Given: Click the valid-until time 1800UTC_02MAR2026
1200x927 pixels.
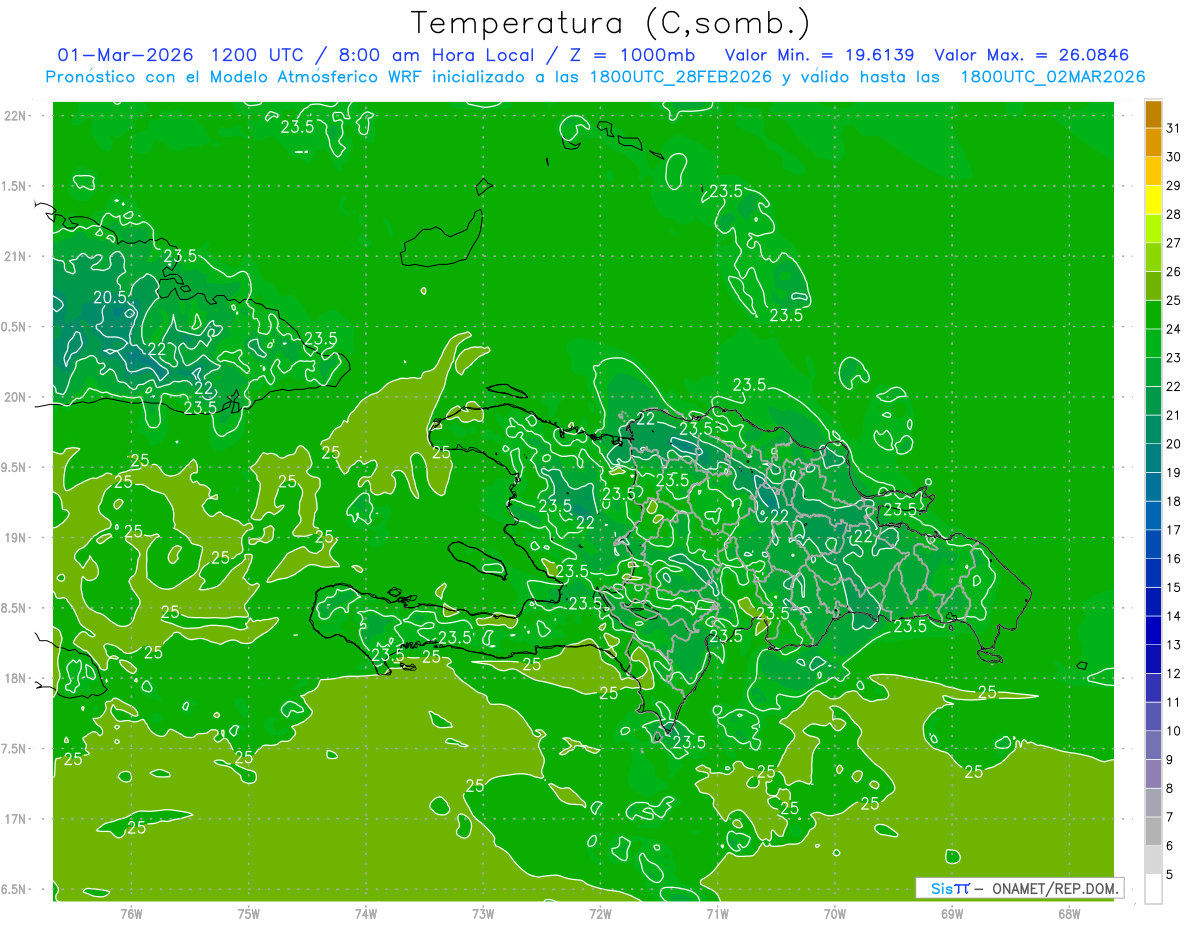Looking at the screenshot, I should click(x=1052, y=77).
